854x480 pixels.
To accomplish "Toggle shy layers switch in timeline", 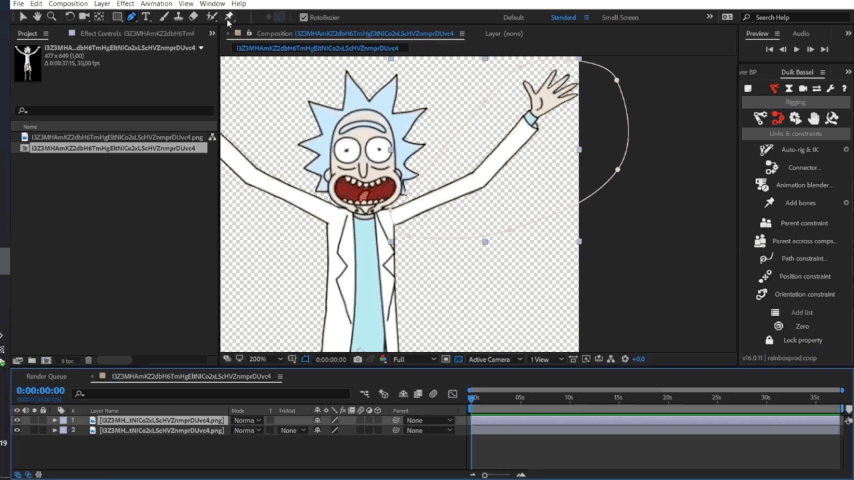I will tap(403, 393).
